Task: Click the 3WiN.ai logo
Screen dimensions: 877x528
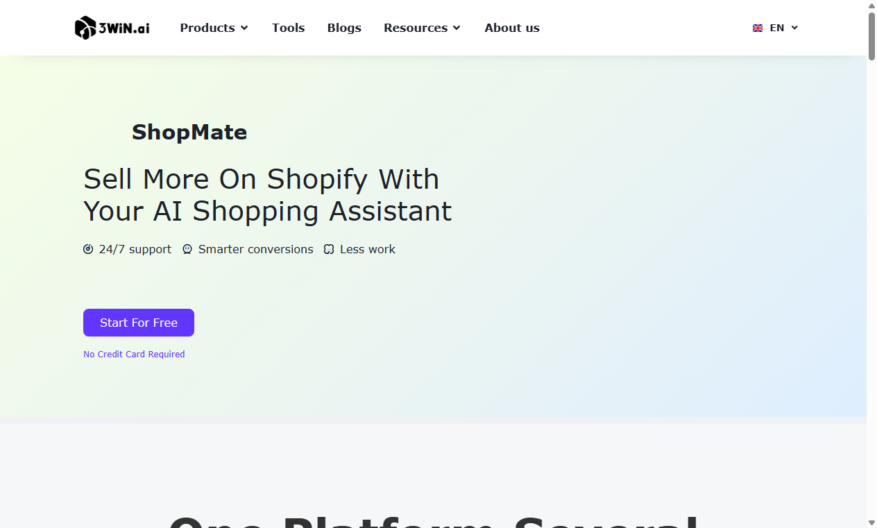Action: tap(112, 27)
